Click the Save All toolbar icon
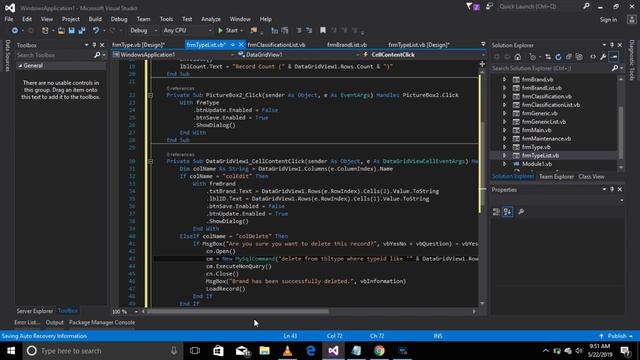Viewport: 640px width, 360px height. 82,31
